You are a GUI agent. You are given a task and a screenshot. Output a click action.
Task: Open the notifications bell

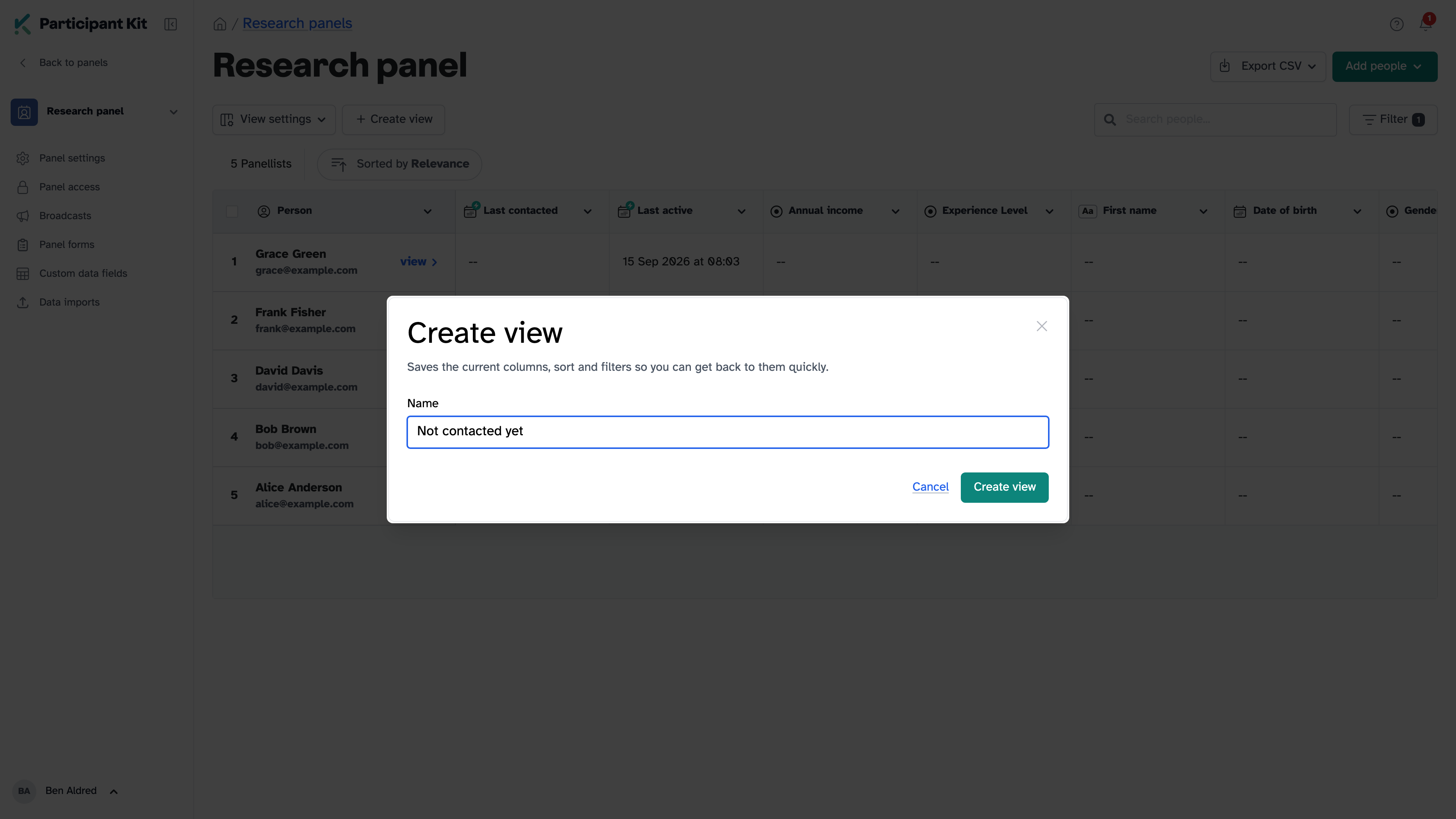point(1426,24)
